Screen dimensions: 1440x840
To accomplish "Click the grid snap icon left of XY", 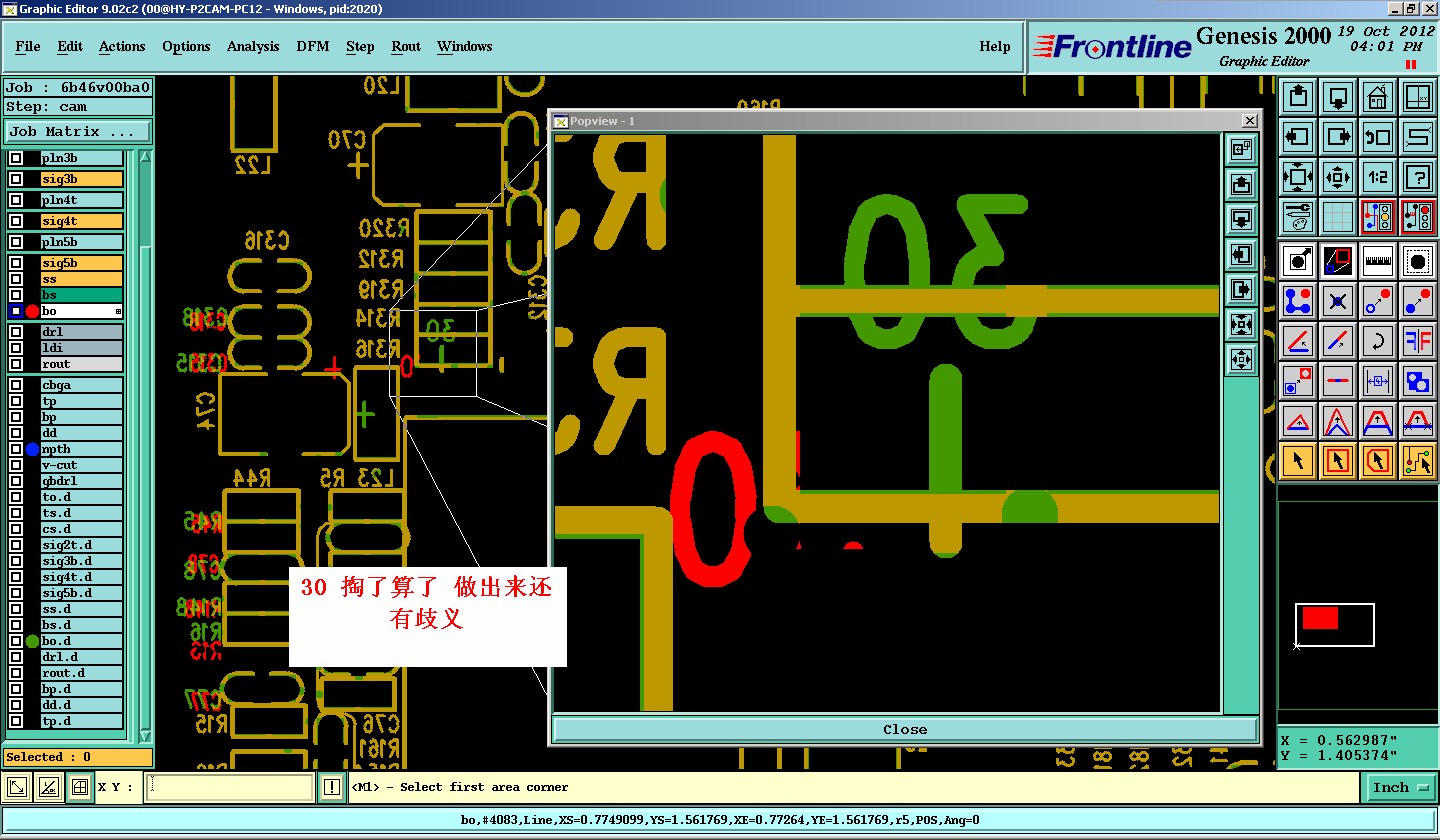I will (x=79, y=788).
